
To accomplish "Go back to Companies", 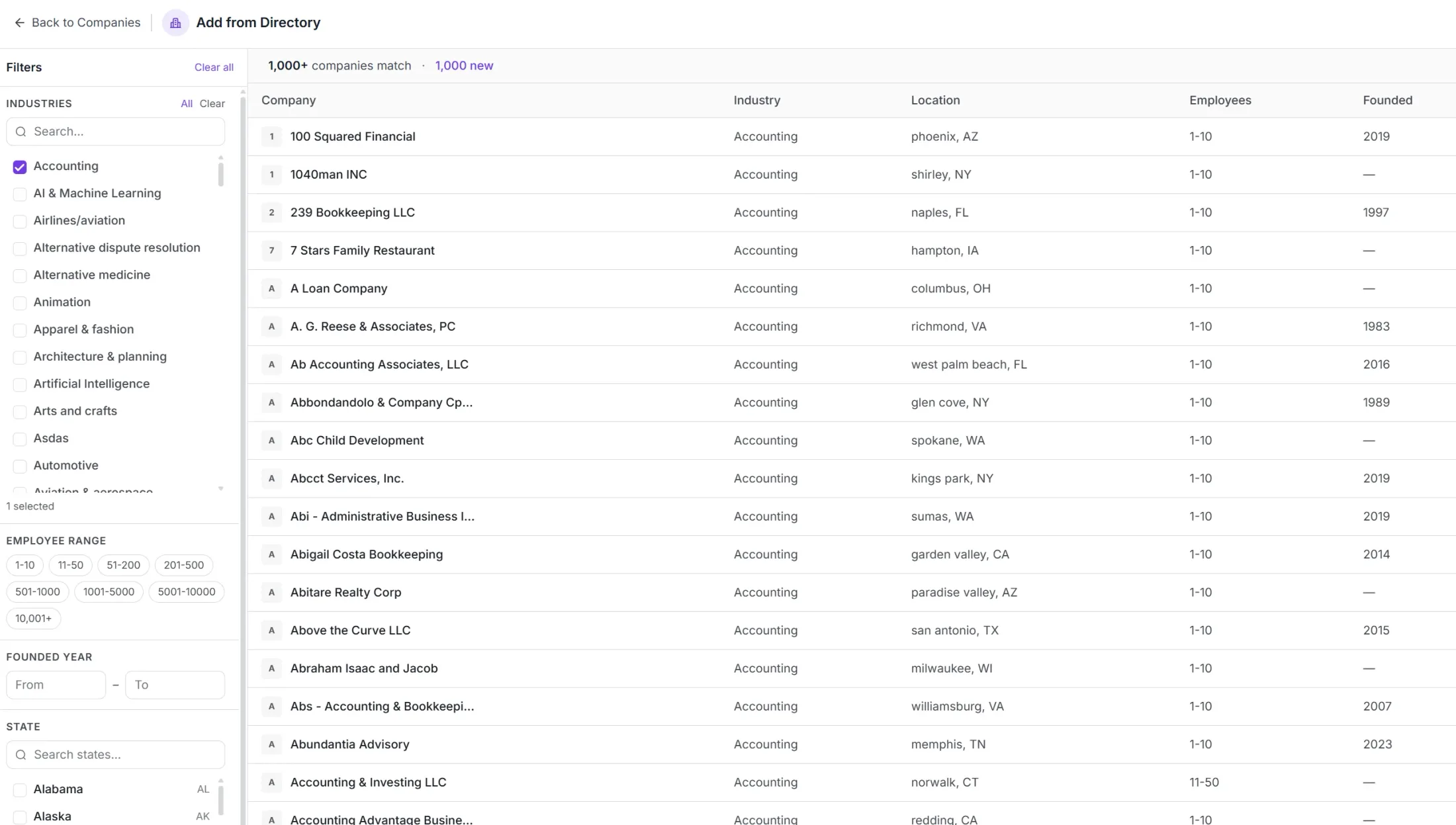I will [x=77, y=22].
